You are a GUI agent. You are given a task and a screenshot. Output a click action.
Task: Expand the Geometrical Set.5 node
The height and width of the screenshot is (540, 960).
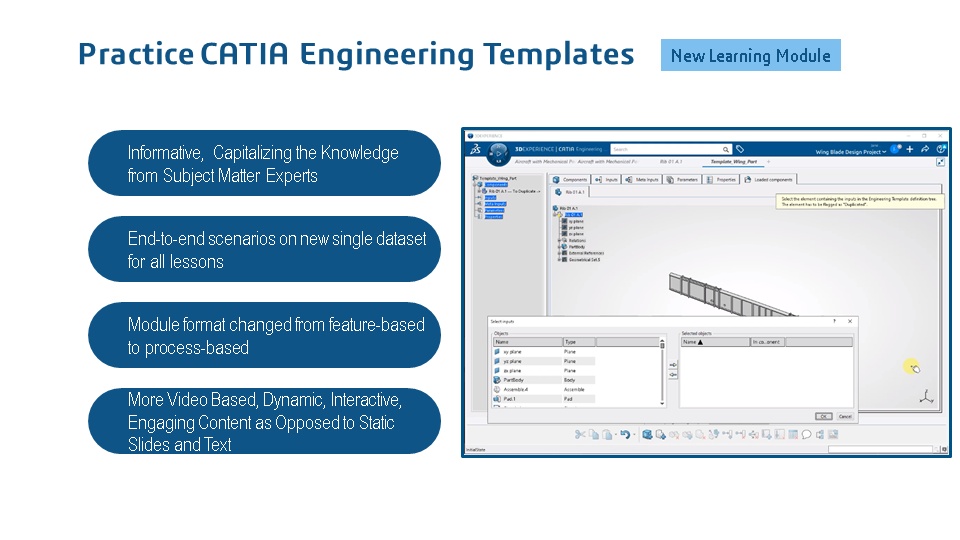[558, 260]
